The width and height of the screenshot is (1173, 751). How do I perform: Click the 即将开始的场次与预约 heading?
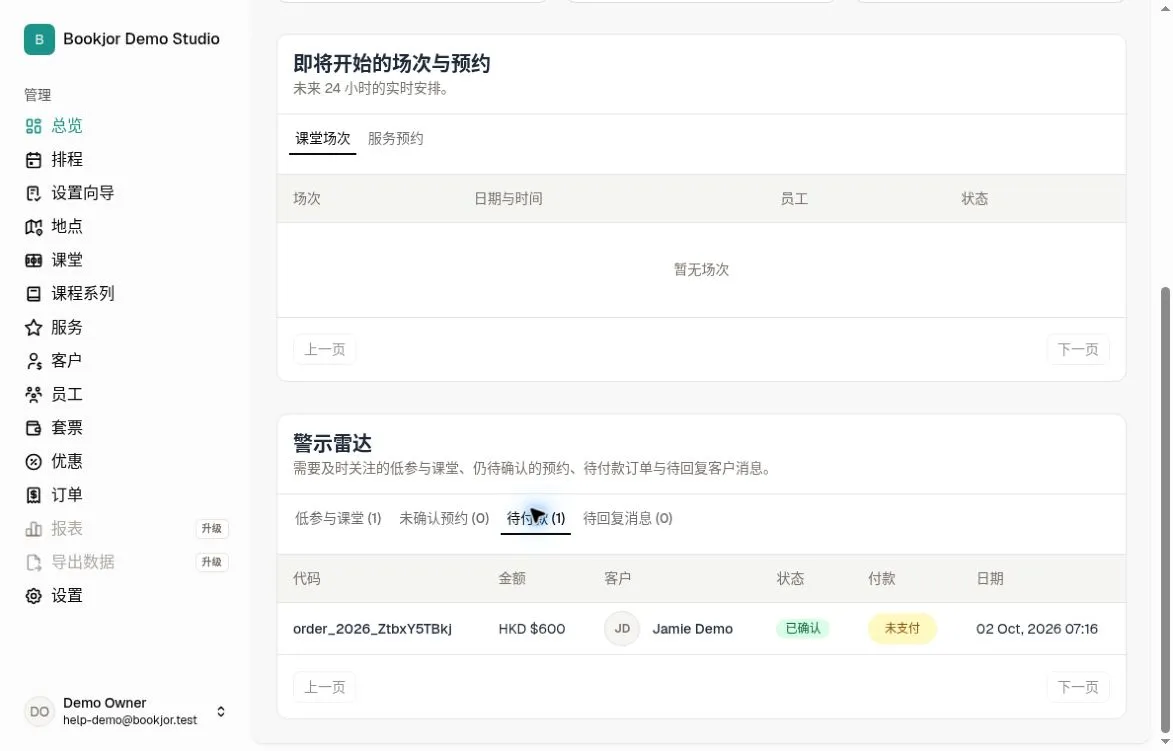coord(391,64)
